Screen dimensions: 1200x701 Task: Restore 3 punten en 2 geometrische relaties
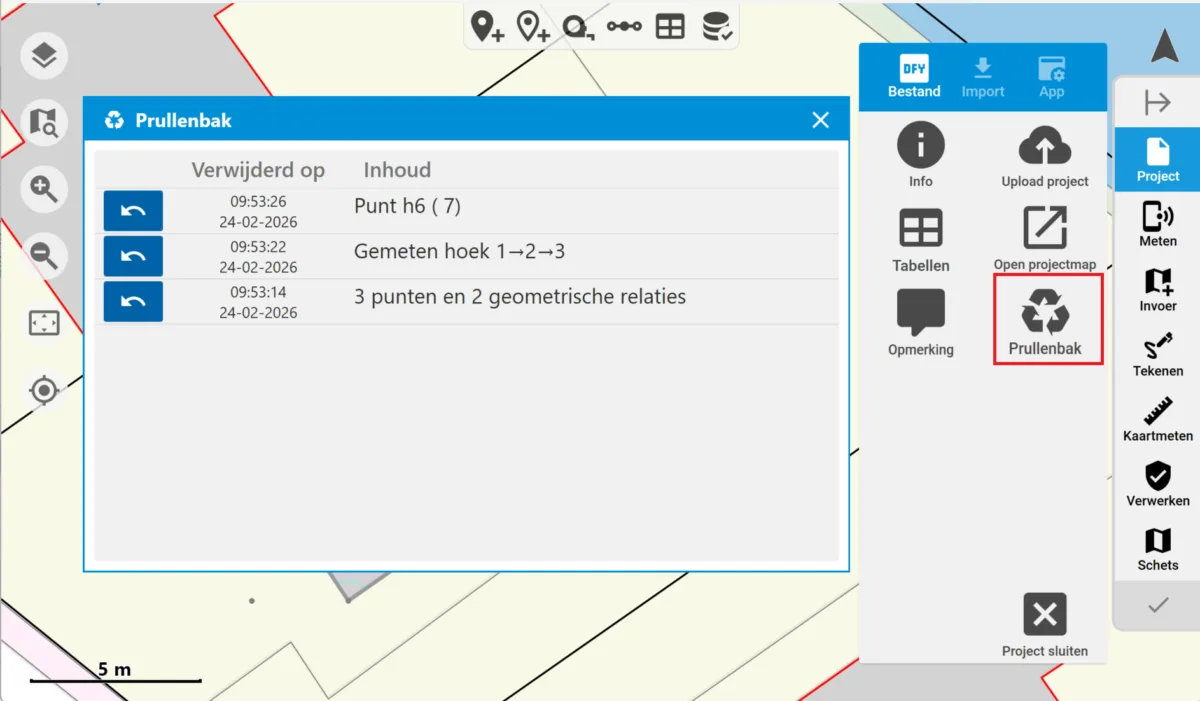tap(133, 301)
